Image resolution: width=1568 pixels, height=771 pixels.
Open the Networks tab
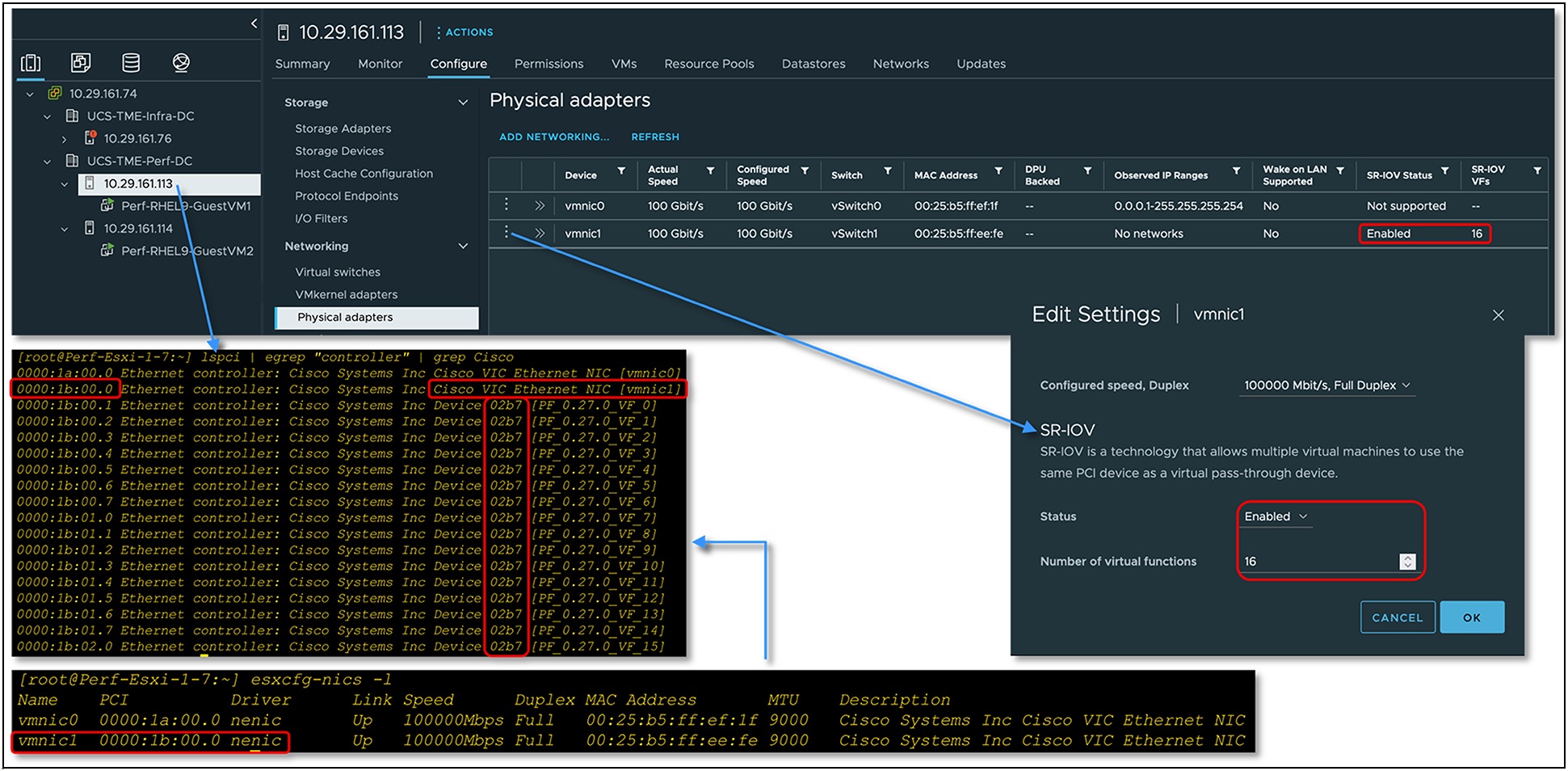point(901,64)
